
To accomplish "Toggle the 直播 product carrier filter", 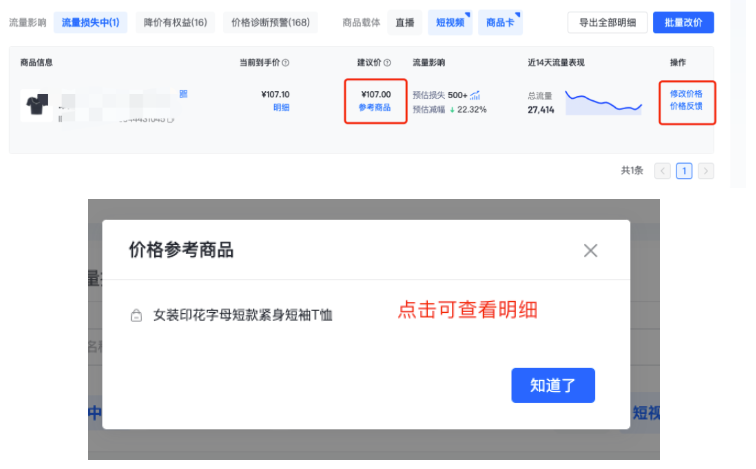I will point(405,22).
